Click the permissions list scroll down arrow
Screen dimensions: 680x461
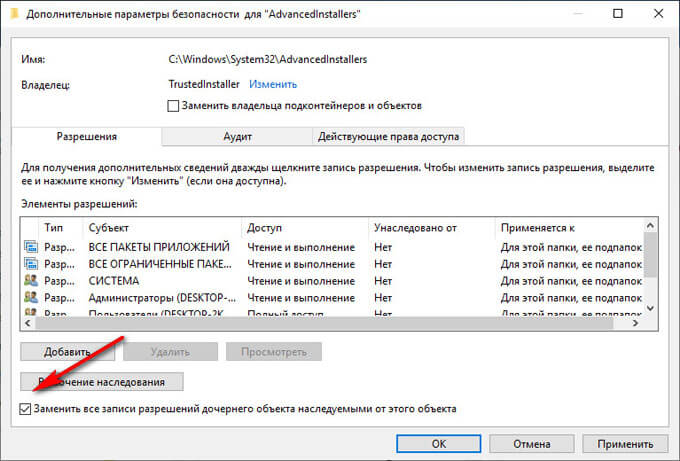650,308
